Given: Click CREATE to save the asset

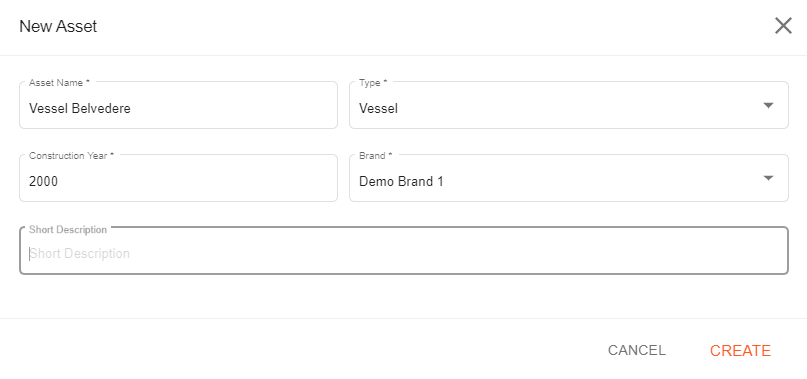Looking at the screenshot, I should coord(740,351).
